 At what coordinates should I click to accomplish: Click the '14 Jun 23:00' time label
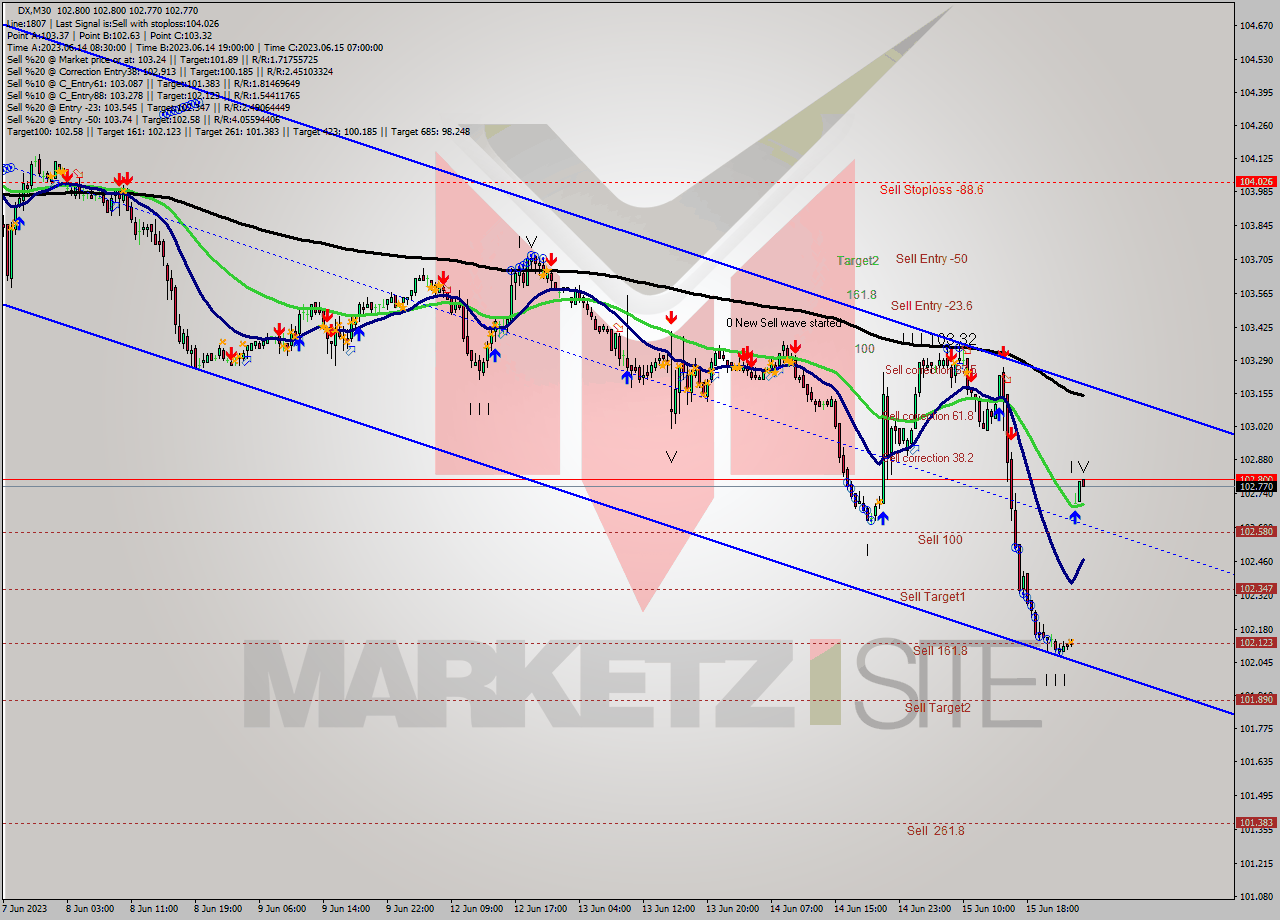point(924,909)
